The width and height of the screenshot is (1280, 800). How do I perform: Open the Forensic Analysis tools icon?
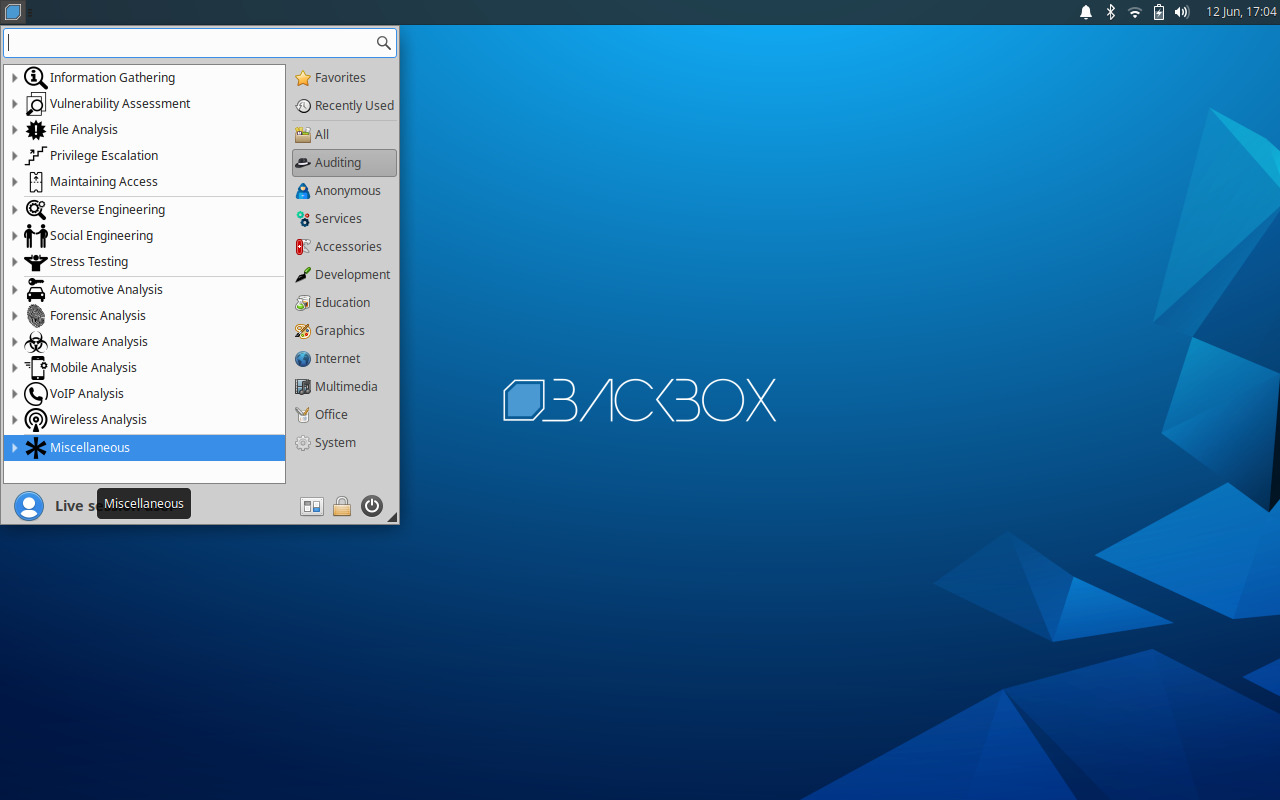(x=35, y=315)
